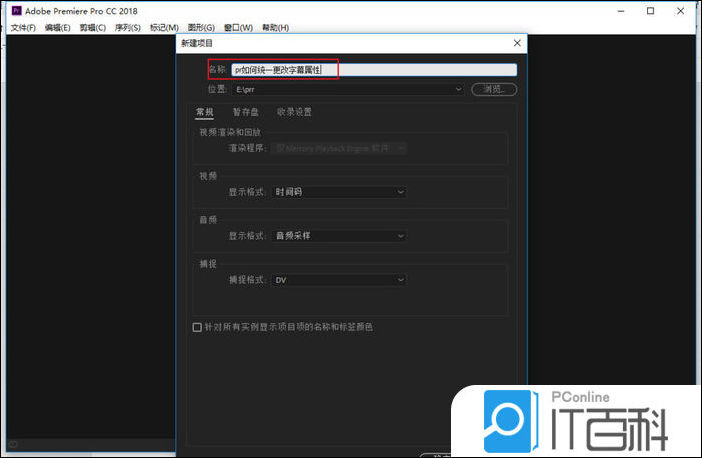Viewport: 702px width, 458px height.
Task: Switch to the 暂存盘 tab
Action: pos(245,112)
